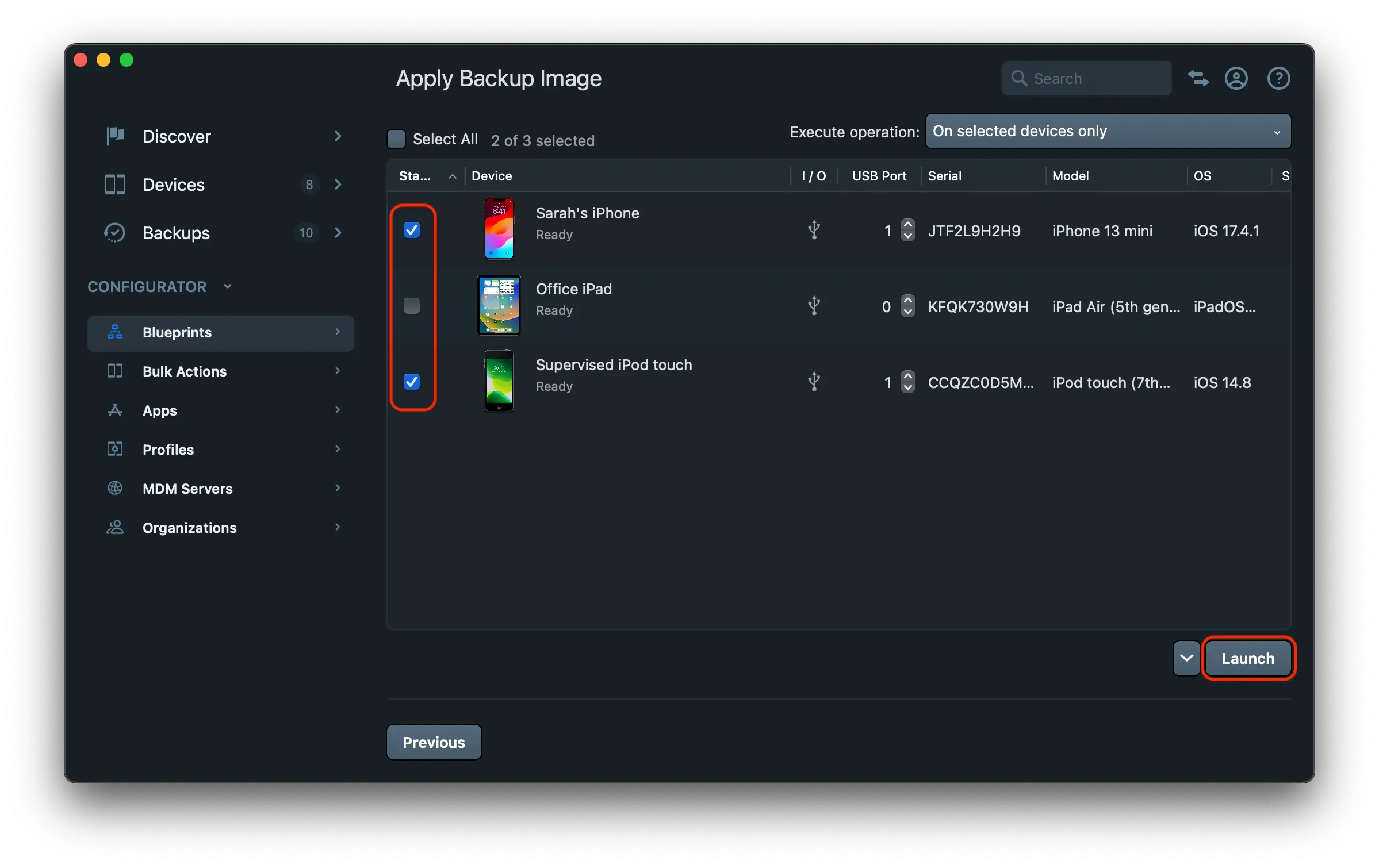1379x868 pixels.
Task: Open the Discover section in sidebar
Action: (x=176, y=136)
